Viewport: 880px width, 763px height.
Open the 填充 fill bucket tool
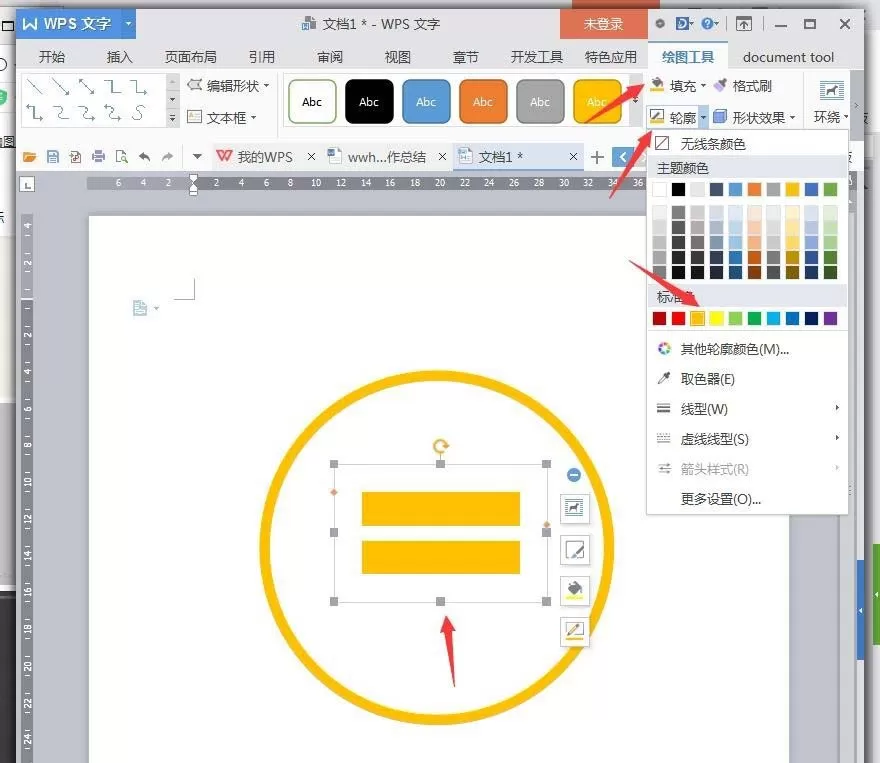tap(657, 85)
